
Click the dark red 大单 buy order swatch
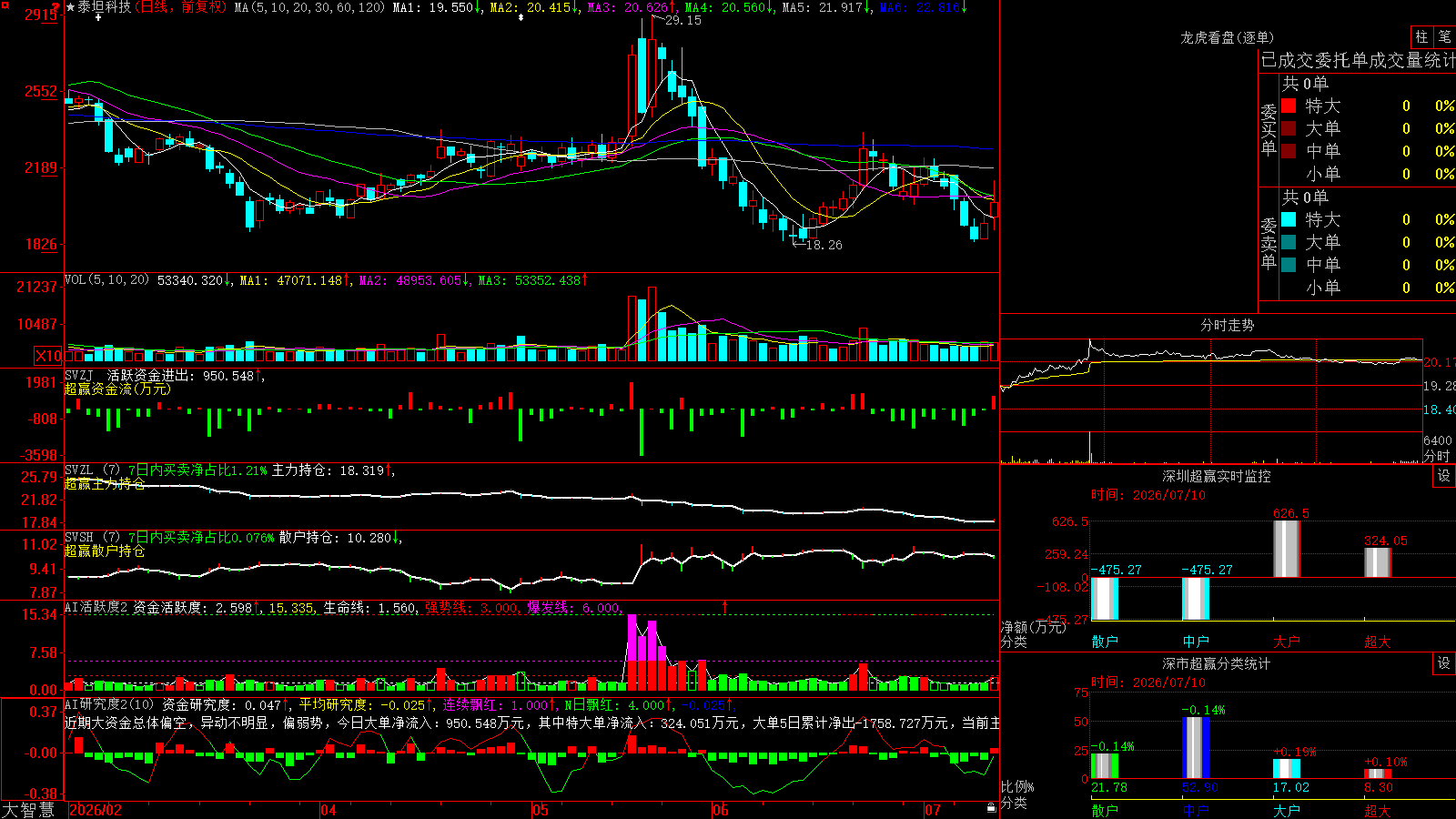(1289, 128)
